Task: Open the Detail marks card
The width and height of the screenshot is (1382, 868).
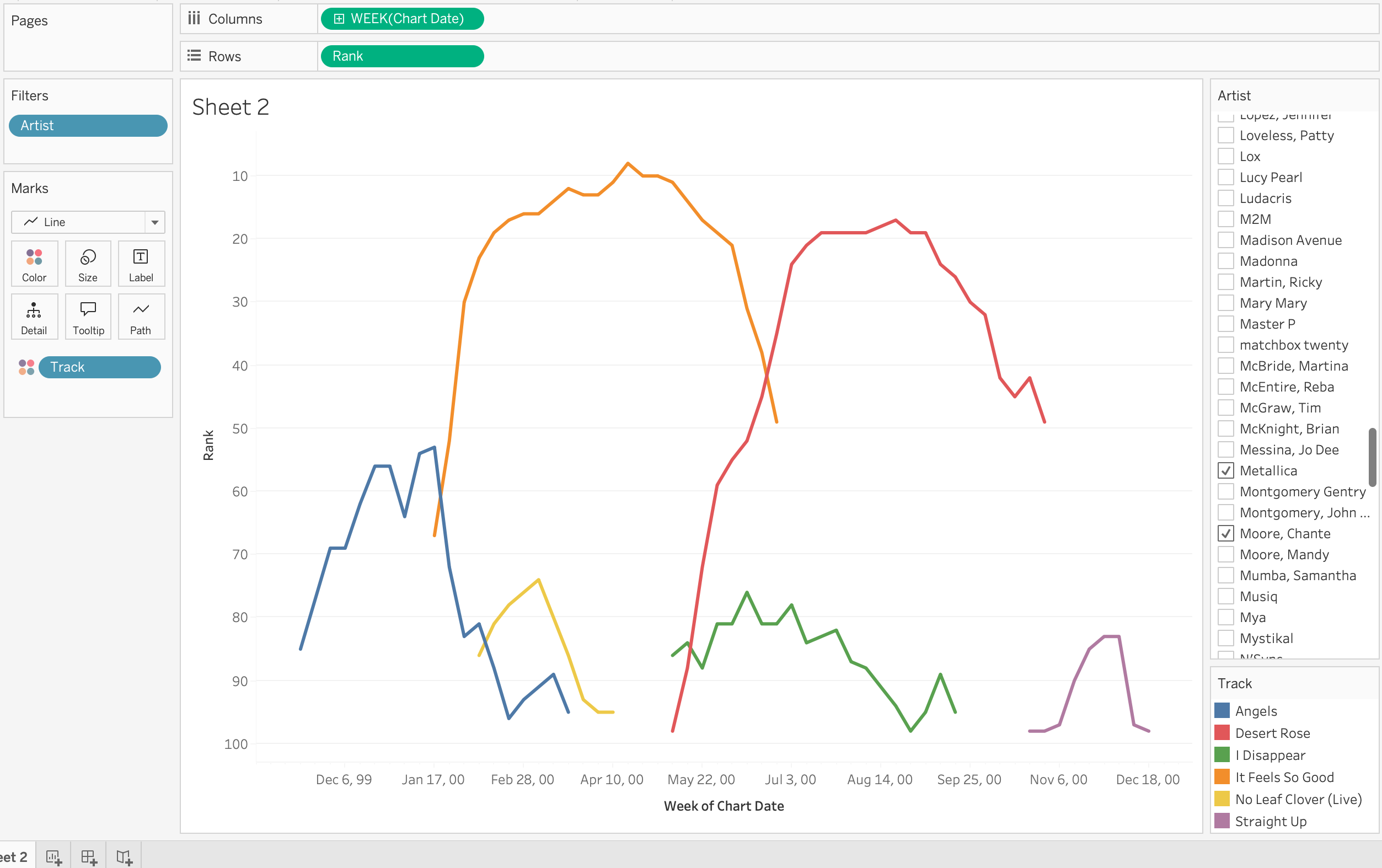Action: coord(34,317)
